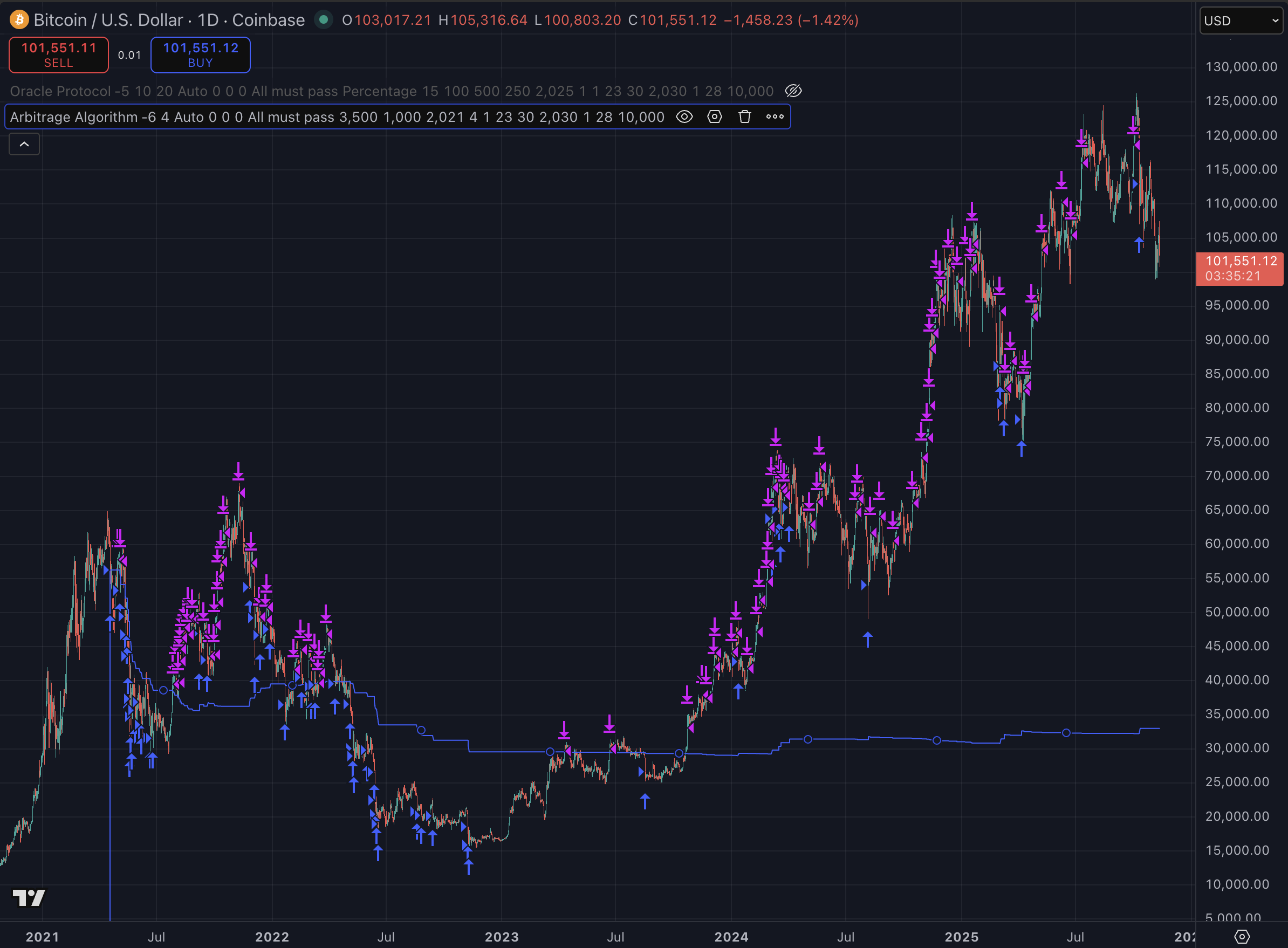
Task: Click the 0.01 spread value
Action: click(x=129, y=55)
